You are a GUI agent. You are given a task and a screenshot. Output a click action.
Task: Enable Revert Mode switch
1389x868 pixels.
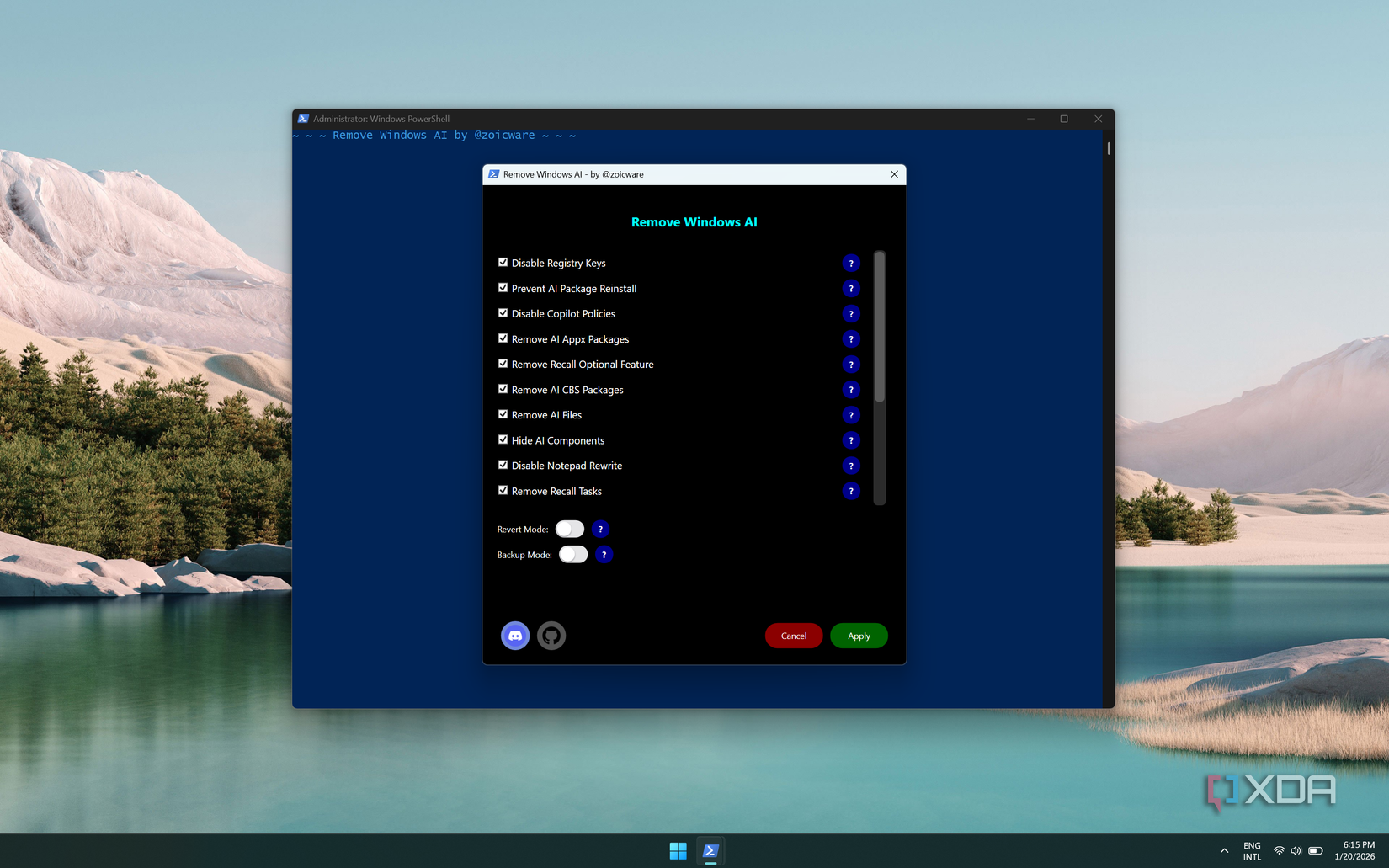tap(570, 529)
